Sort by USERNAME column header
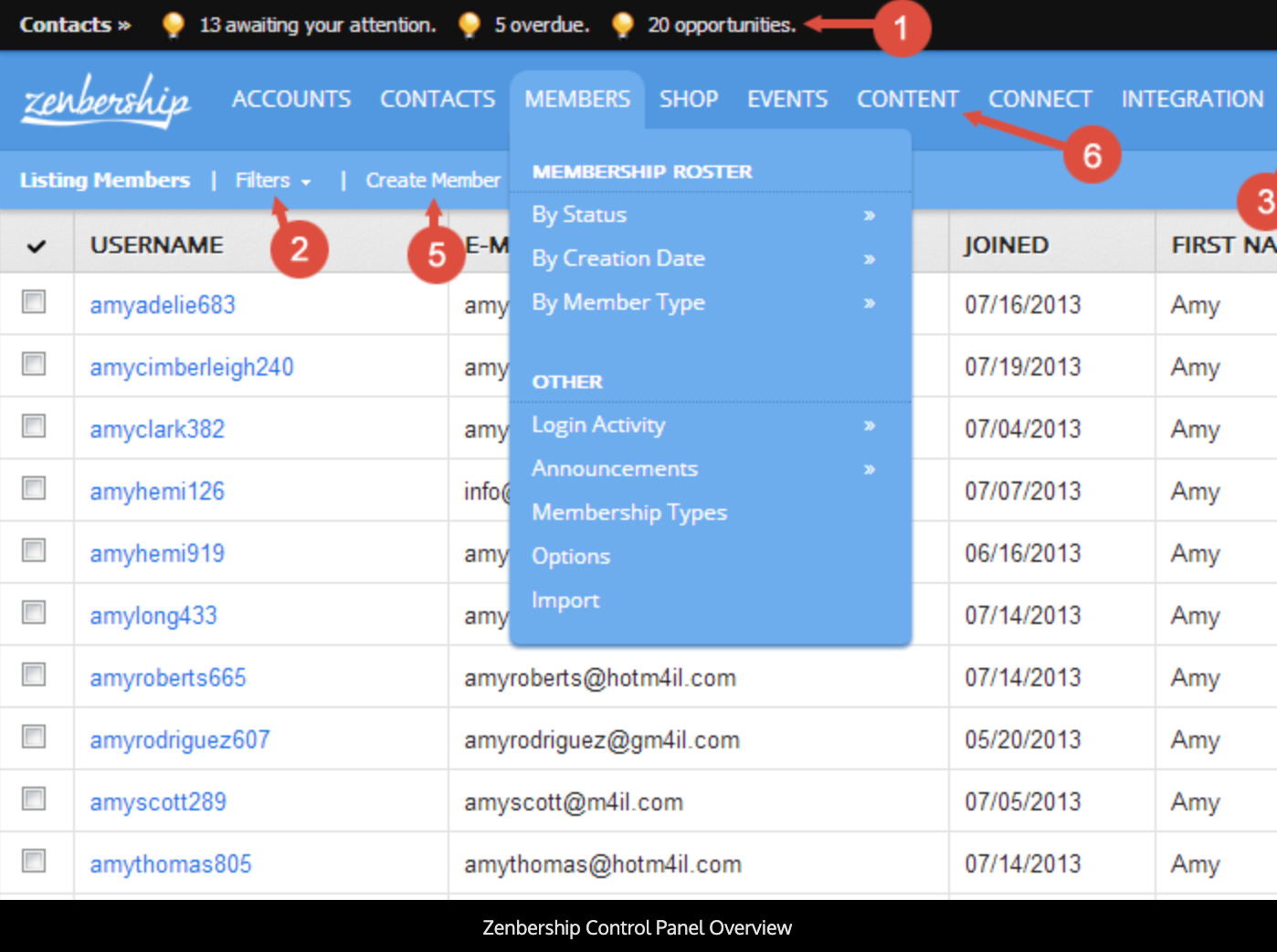1277x952 pixels. tap(157, 245)
